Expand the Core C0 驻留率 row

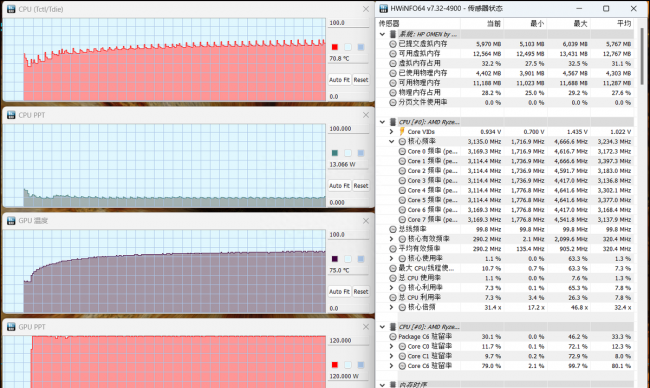pos(391,346)
